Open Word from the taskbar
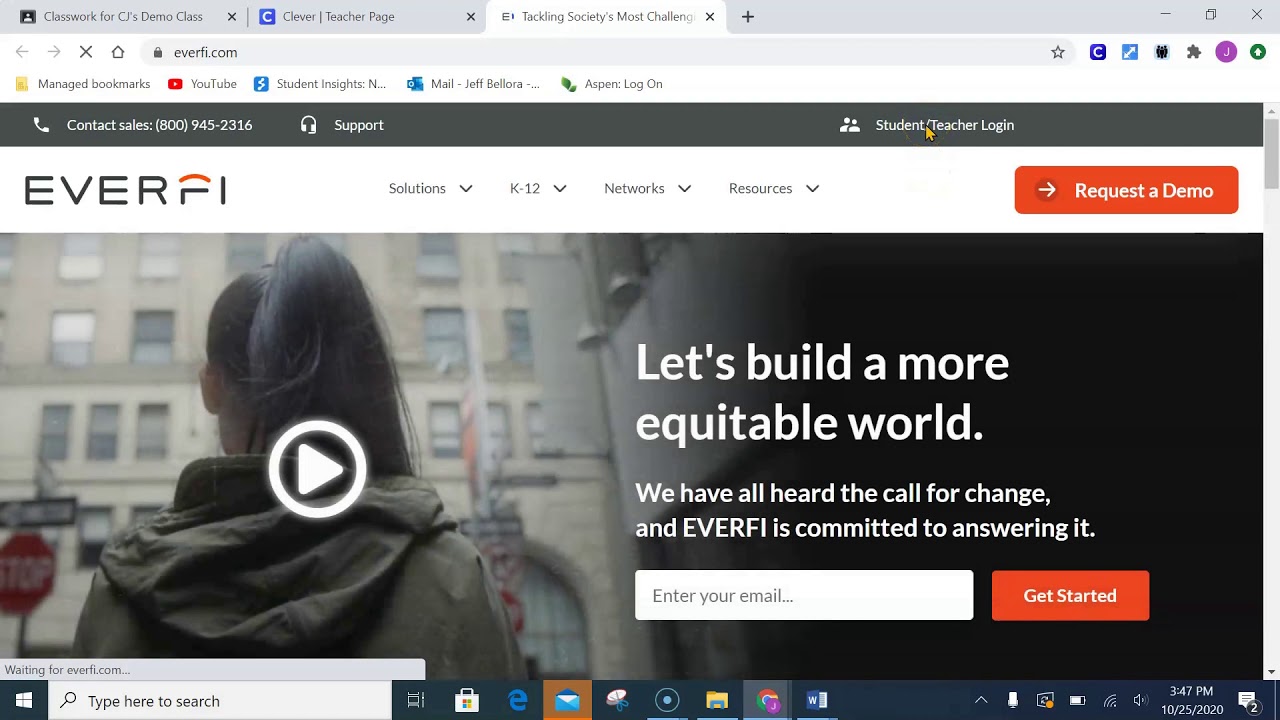The image size is (1280, 720). tap(817, 701)
